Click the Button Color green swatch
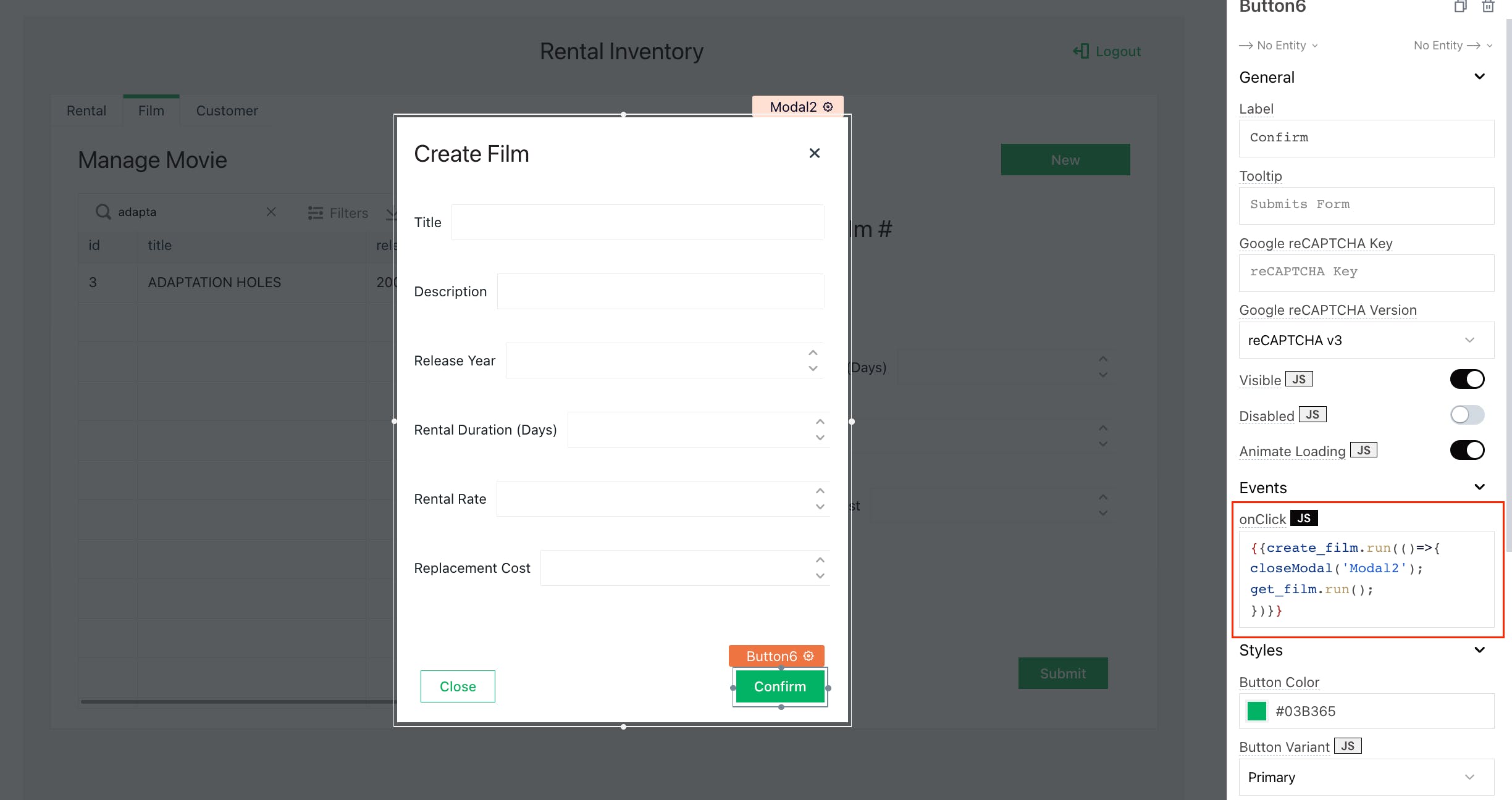1512x800 pixels. (1256, 711)
